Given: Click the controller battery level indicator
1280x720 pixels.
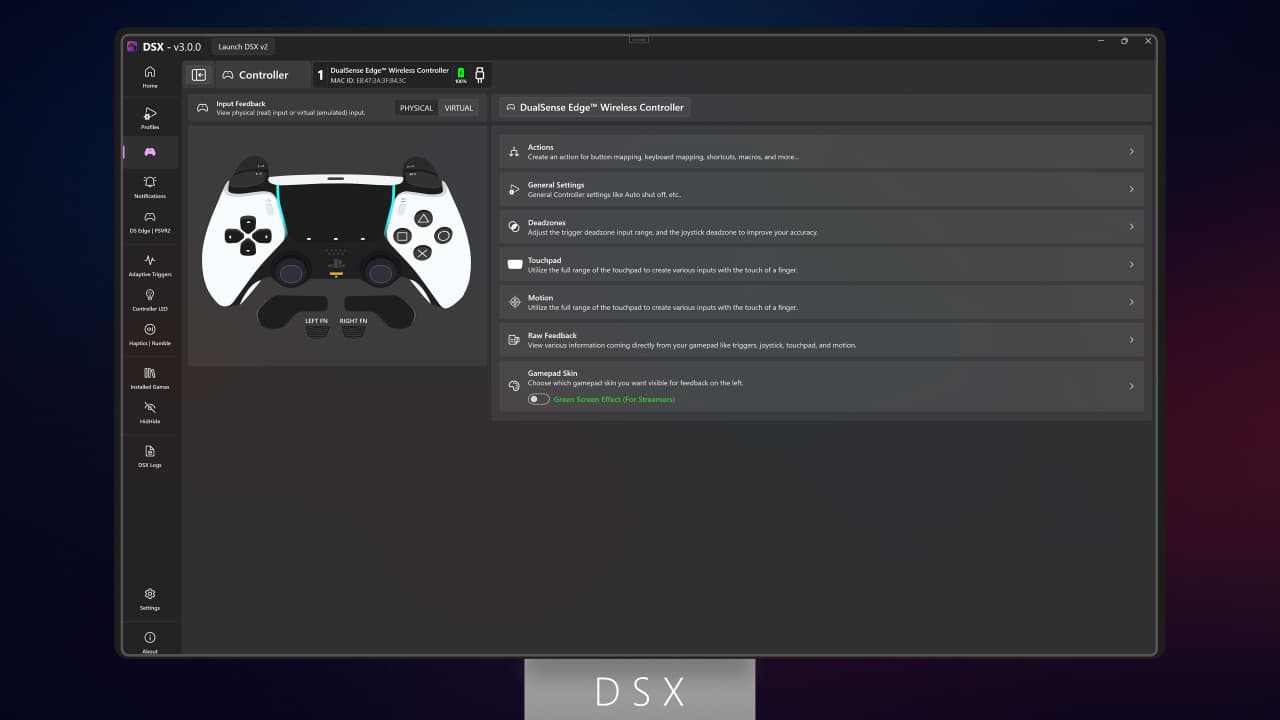Looking at the screenshot, I should coord(460,72).
